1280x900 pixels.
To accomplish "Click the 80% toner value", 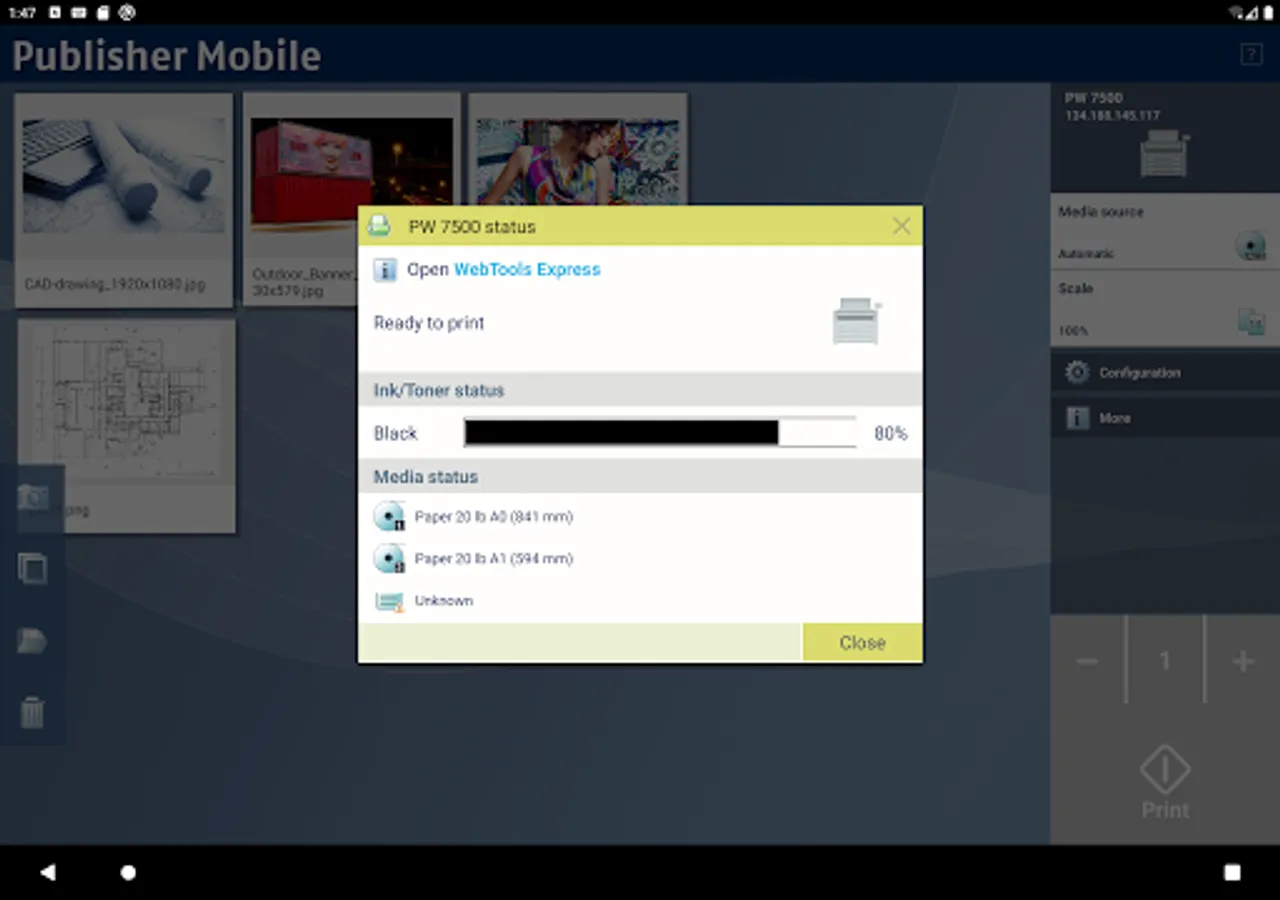I will [891, 434].
